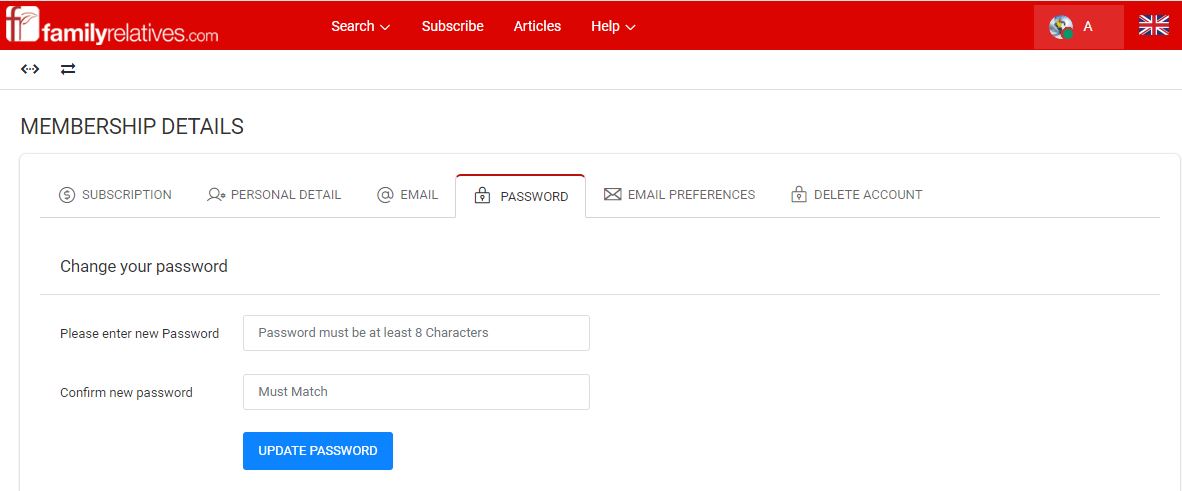Click the swap arrows icon
The height and width of the screenshot is (491, 1182).
[68, 69]
